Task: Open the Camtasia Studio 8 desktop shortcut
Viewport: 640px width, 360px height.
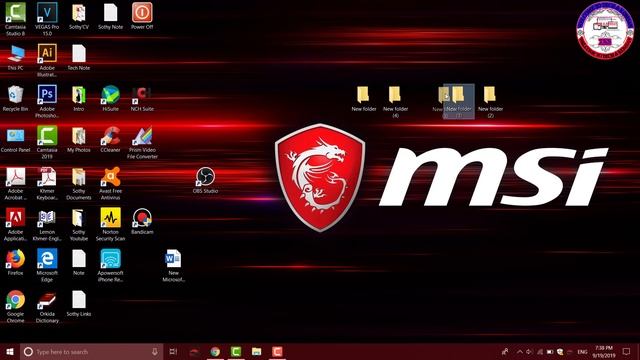Action: [16, 13]
